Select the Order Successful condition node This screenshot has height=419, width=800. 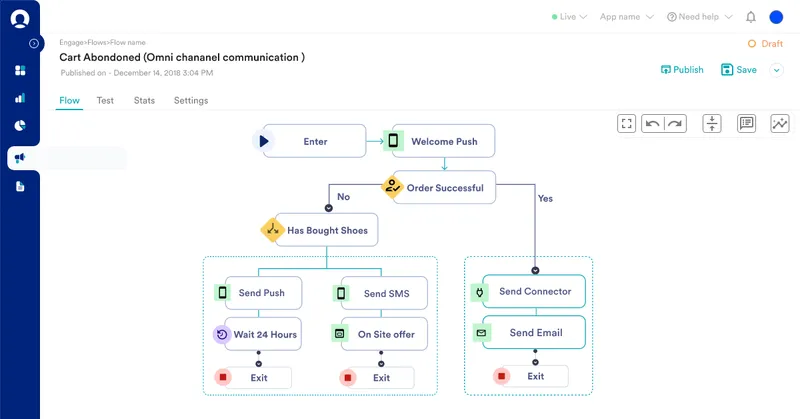pos(444,188)
